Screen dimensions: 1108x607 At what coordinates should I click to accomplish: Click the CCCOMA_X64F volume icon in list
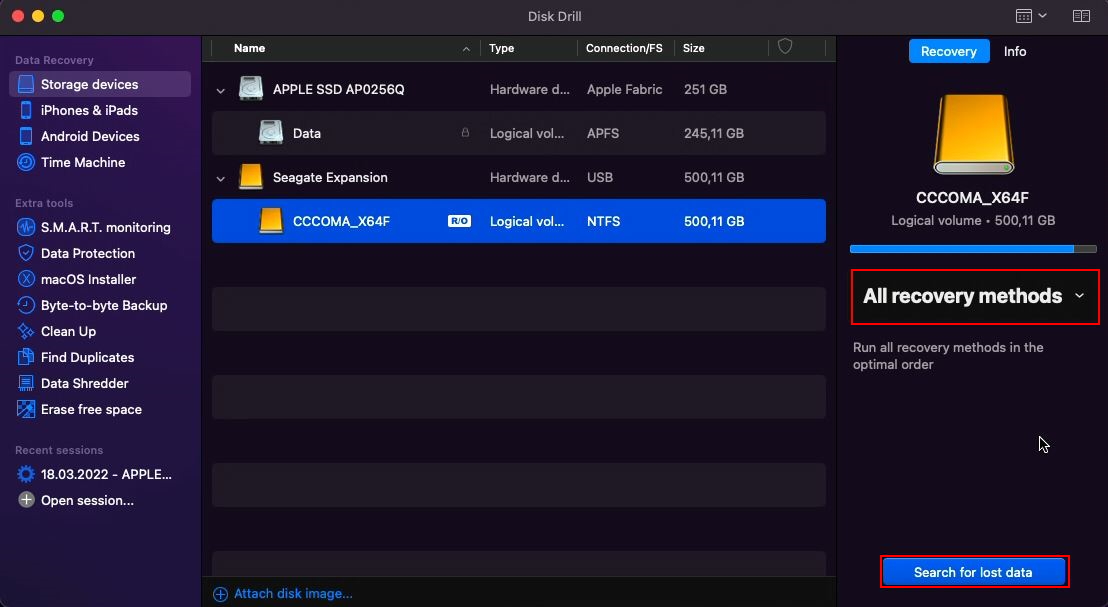pyautogui.click(x=271, y=221)
